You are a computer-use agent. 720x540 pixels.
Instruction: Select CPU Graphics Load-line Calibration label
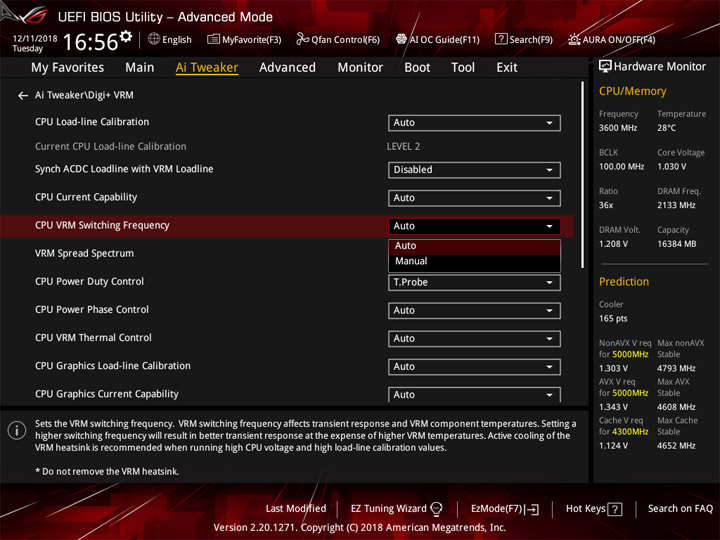click(x=112, y=366)
